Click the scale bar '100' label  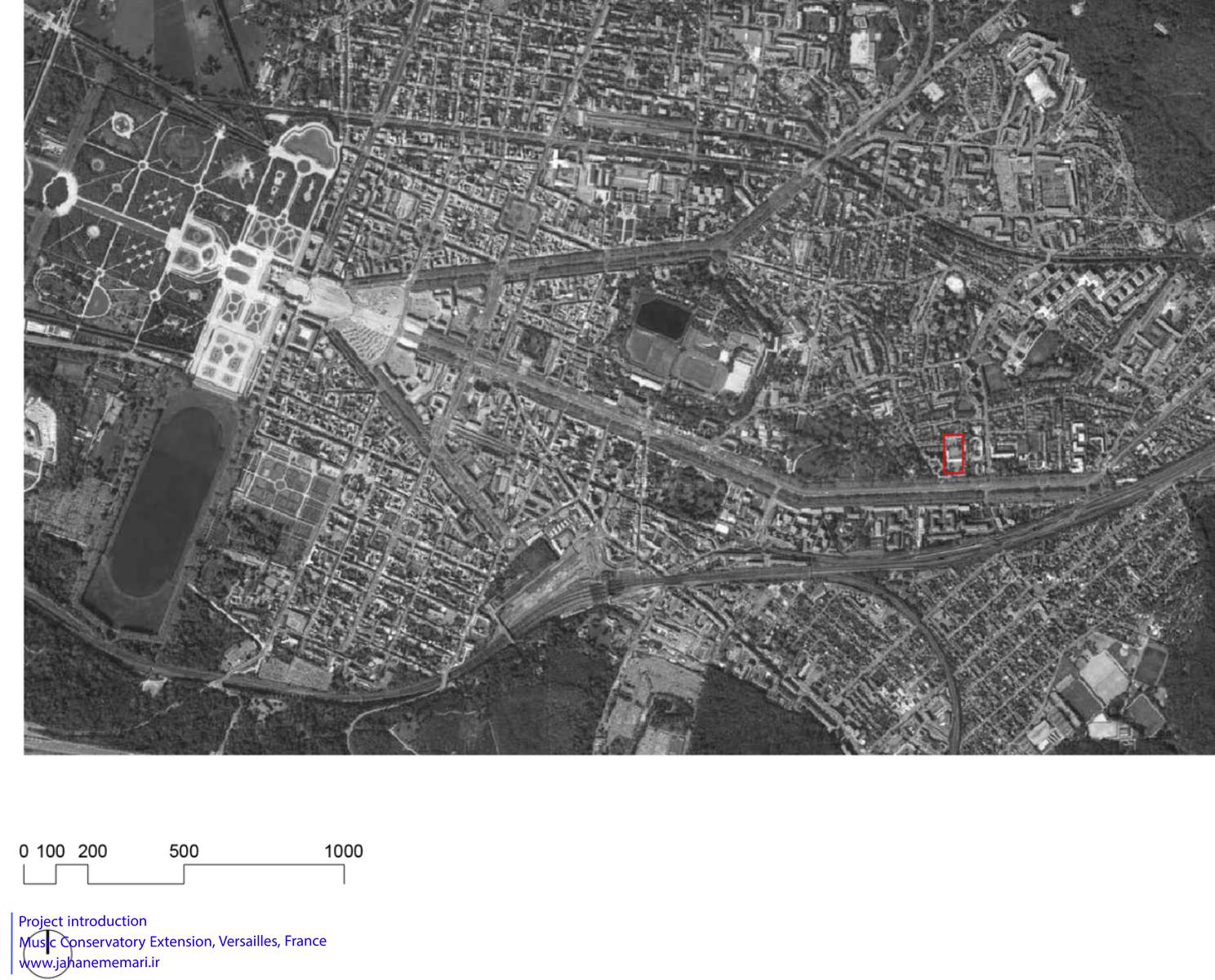pyautogui.click(x=51, y=851)
